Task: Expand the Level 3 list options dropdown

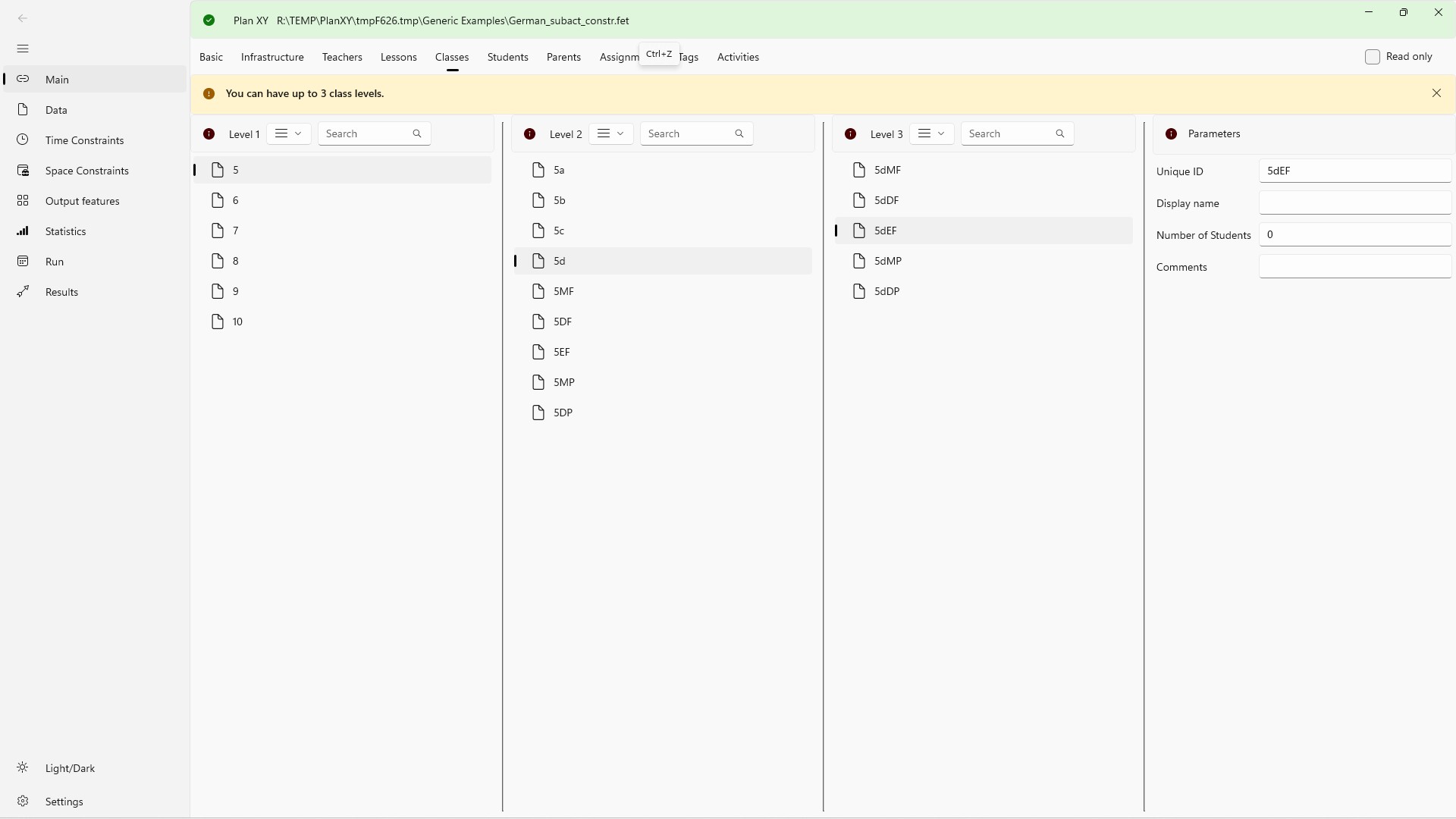Action: tap(931, 134)
